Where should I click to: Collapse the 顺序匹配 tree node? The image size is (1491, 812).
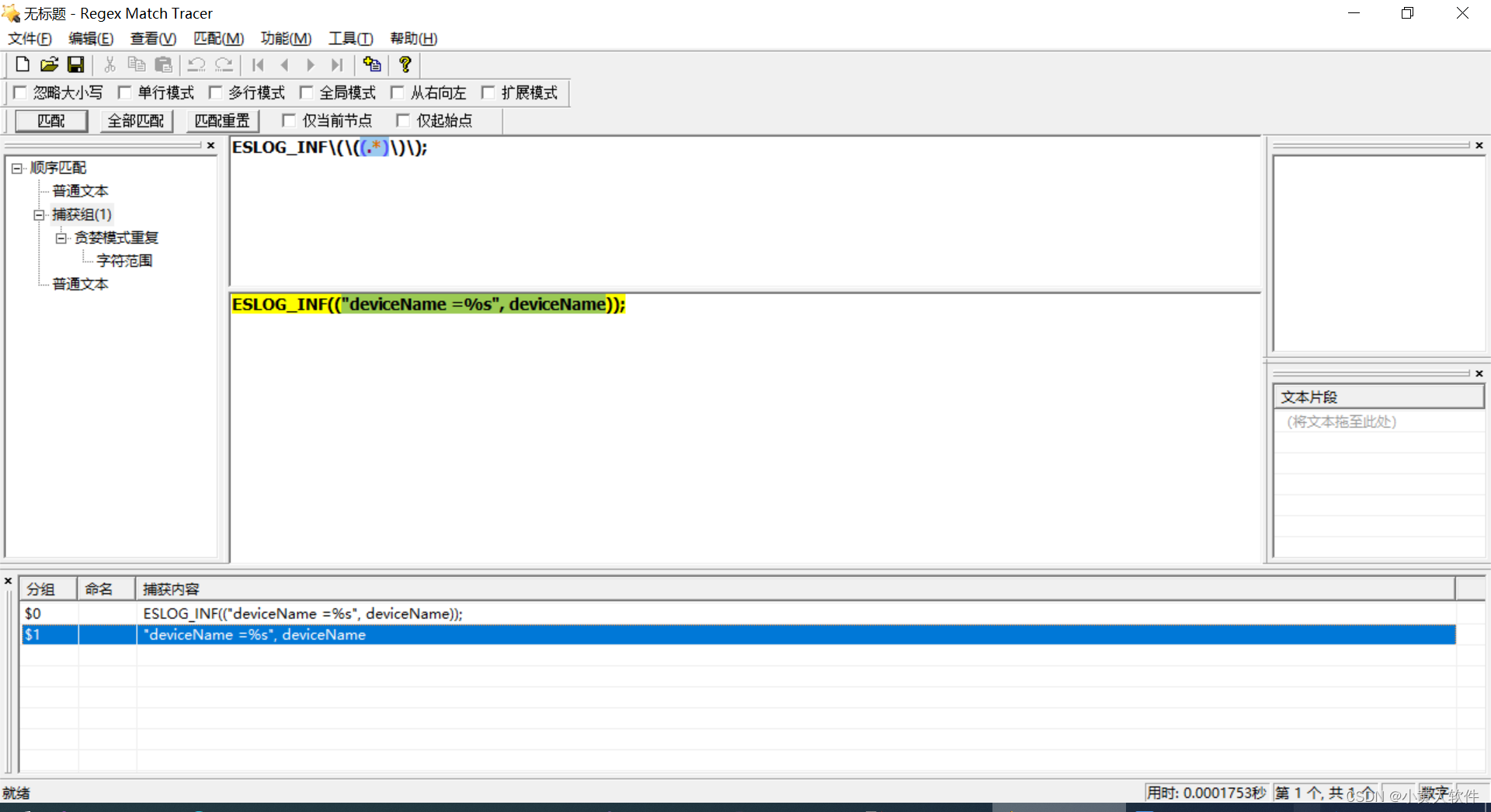coord(16,168)
